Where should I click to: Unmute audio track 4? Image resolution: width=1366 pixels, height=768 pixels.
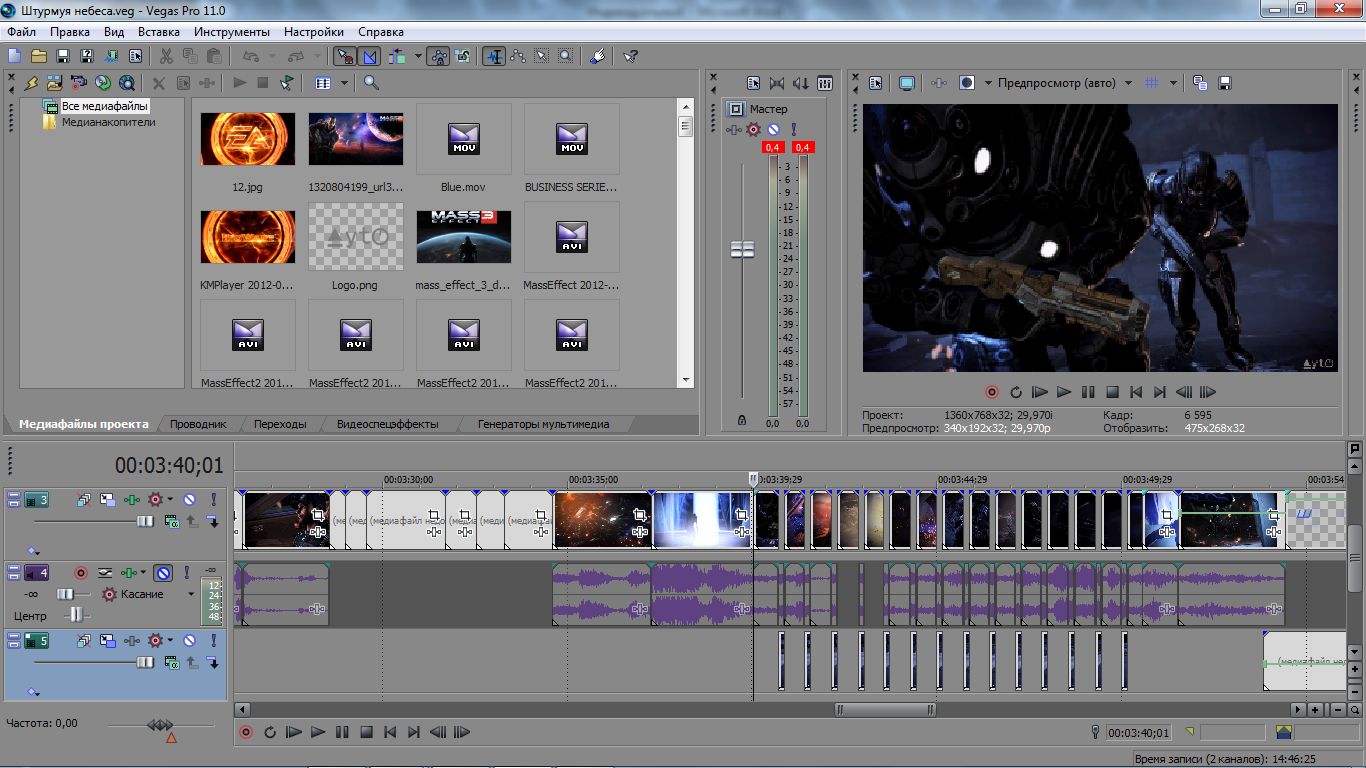point(163,573)
